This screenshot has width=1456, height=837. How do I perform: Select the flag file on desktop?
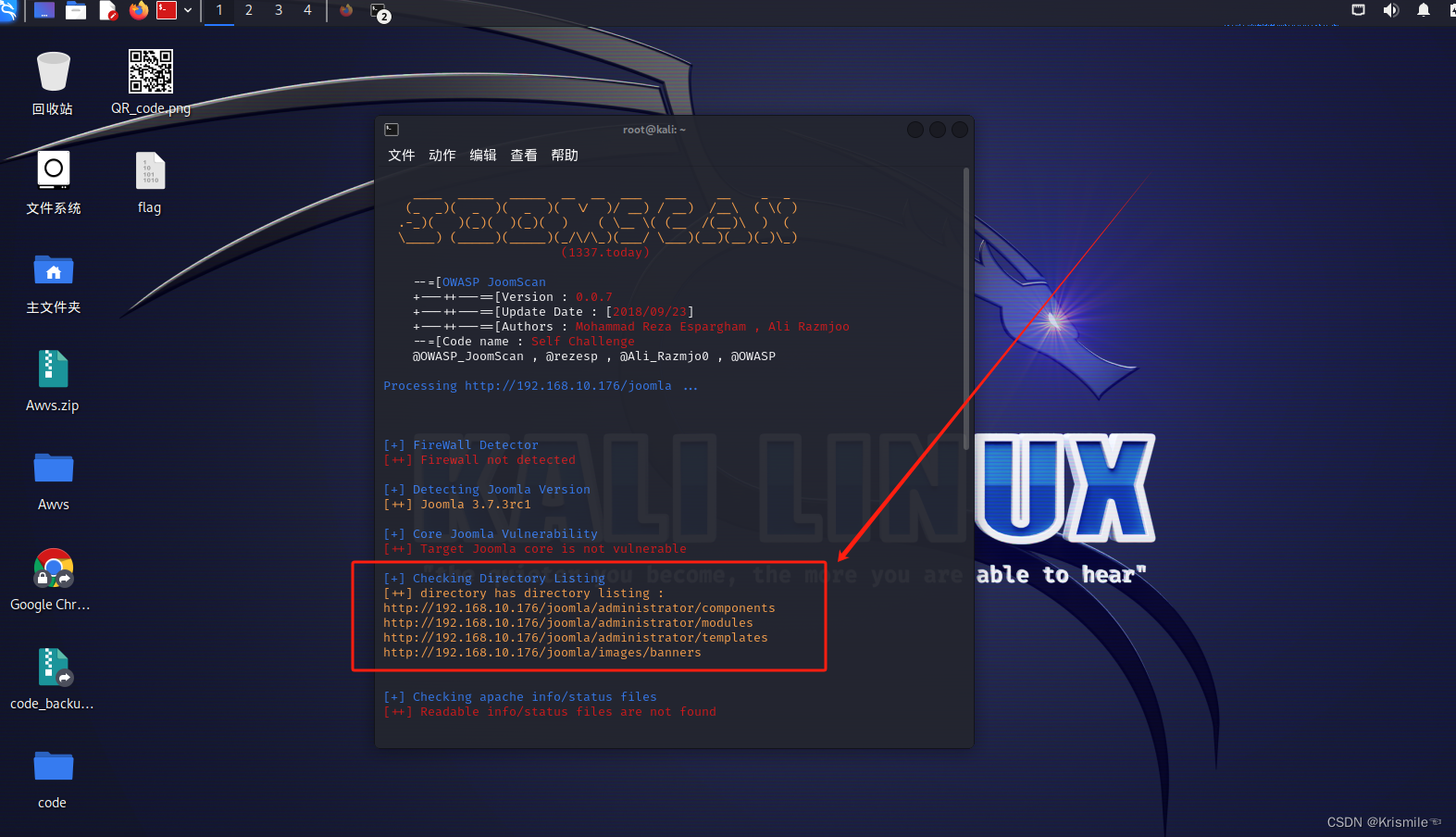[150, 182]
